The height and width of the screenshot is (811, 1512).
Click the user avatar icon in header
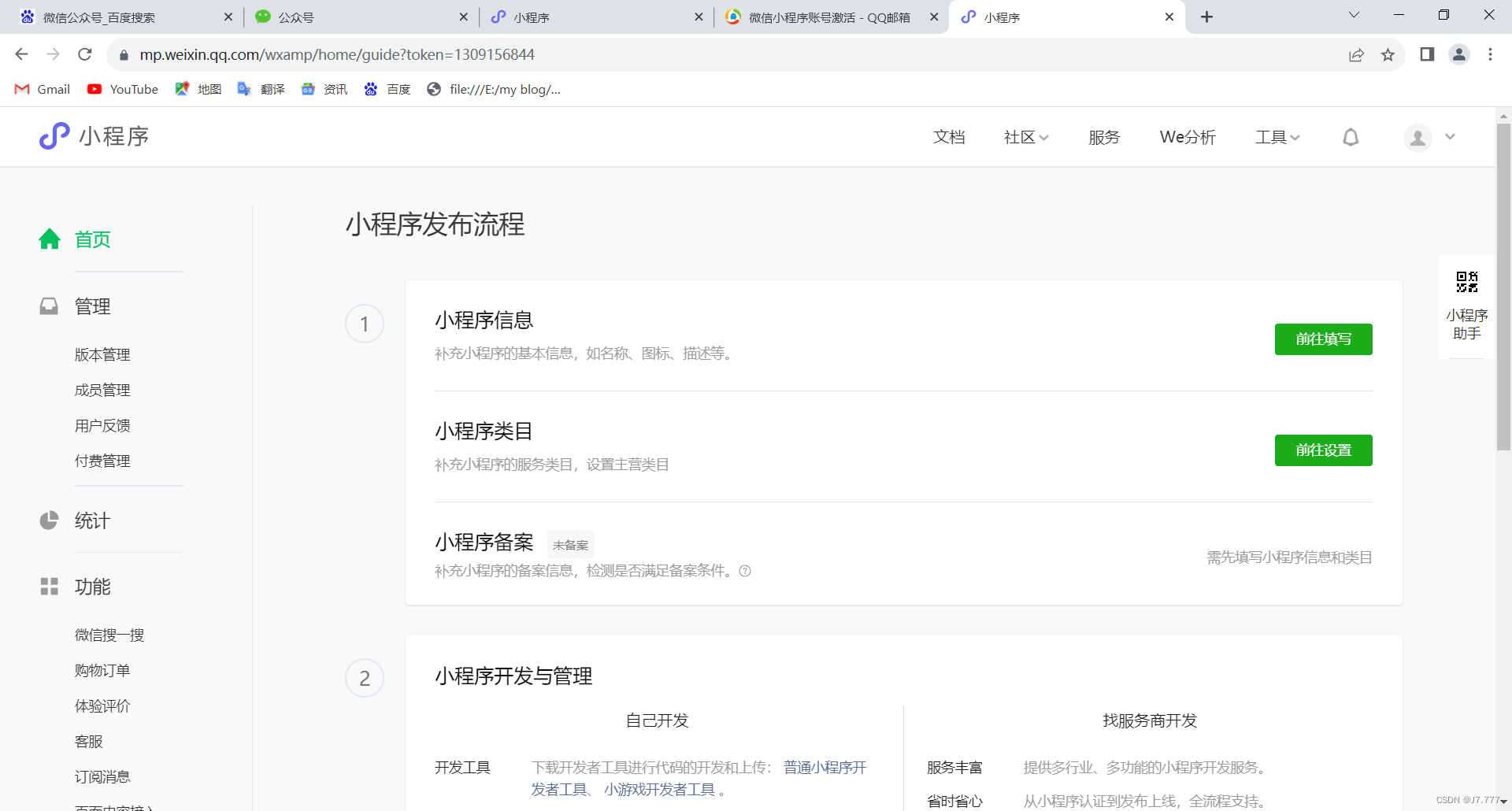click(x=1417, y=138)
